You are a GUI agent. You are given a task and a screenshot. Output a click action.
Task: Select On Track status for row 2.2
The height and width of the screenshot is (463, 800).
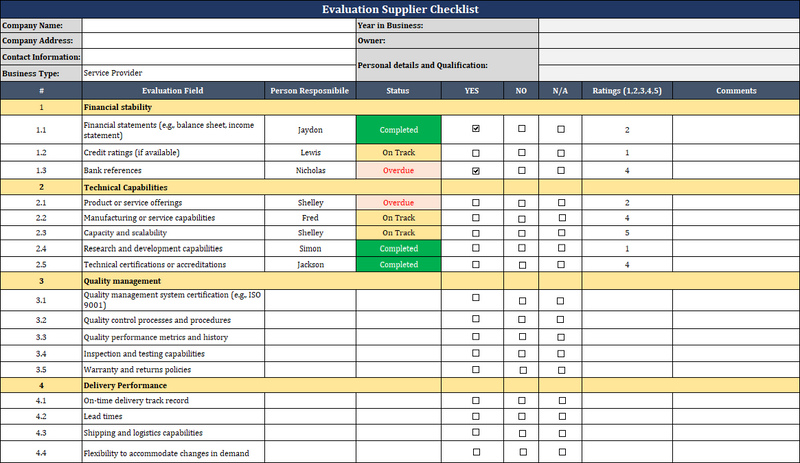(x=398, y=218)
